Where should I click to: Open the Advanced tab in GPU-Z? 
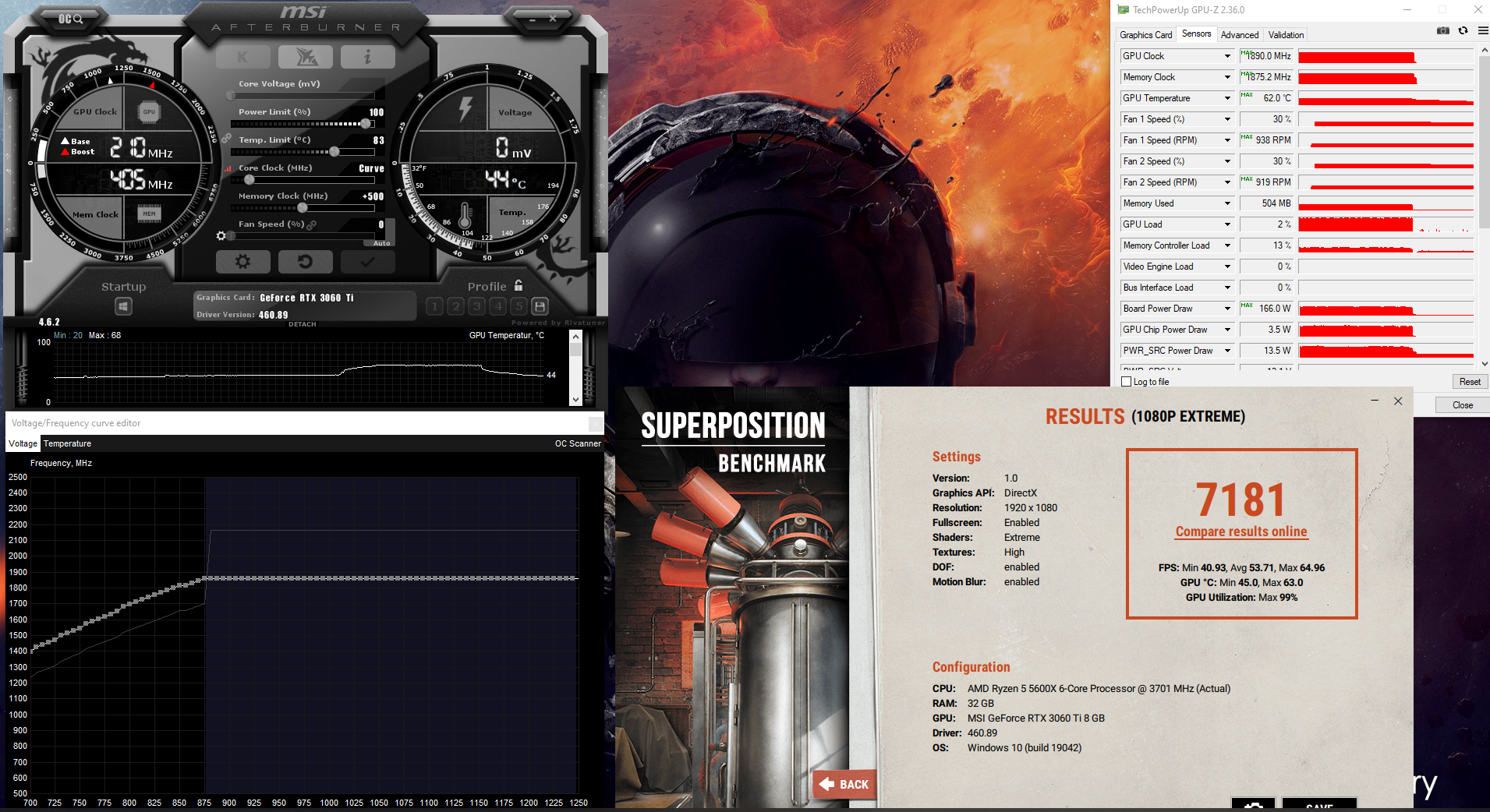pos(1240,34)
